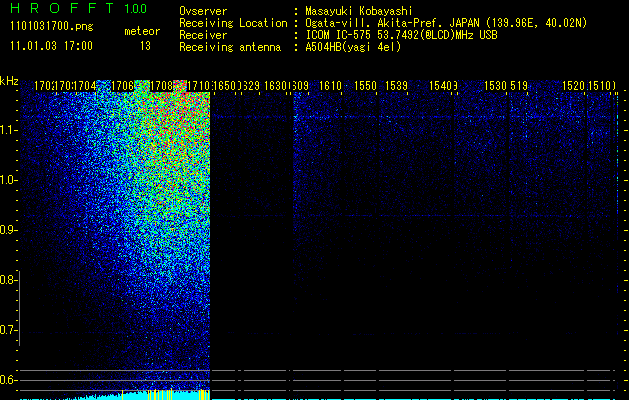Viewport: 629px width, 400px height.
Task: Select the filename 1101031700.png
Action: coord(52,27)
